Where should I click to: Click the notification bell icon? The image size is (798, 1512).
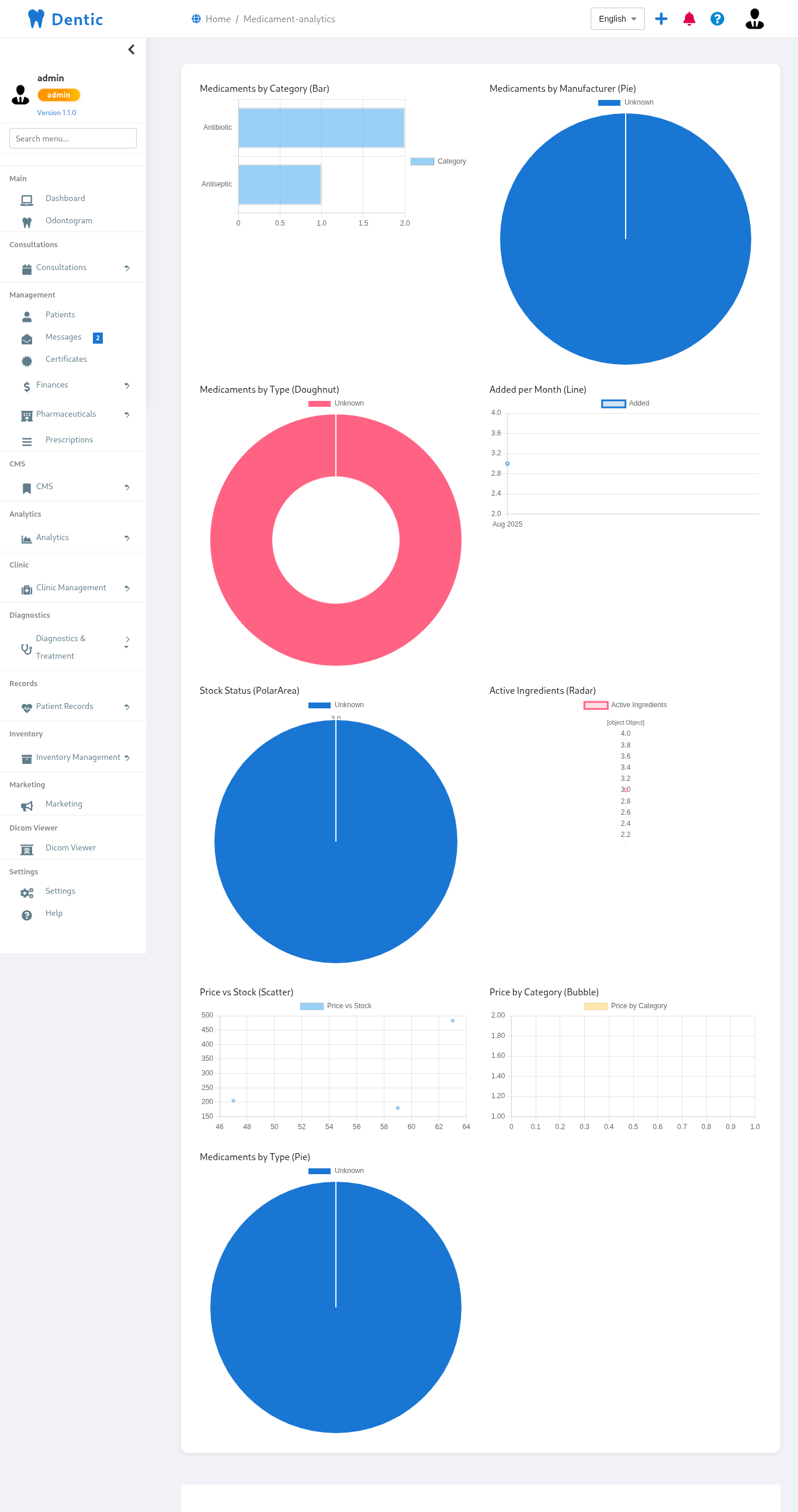[689, 19]
